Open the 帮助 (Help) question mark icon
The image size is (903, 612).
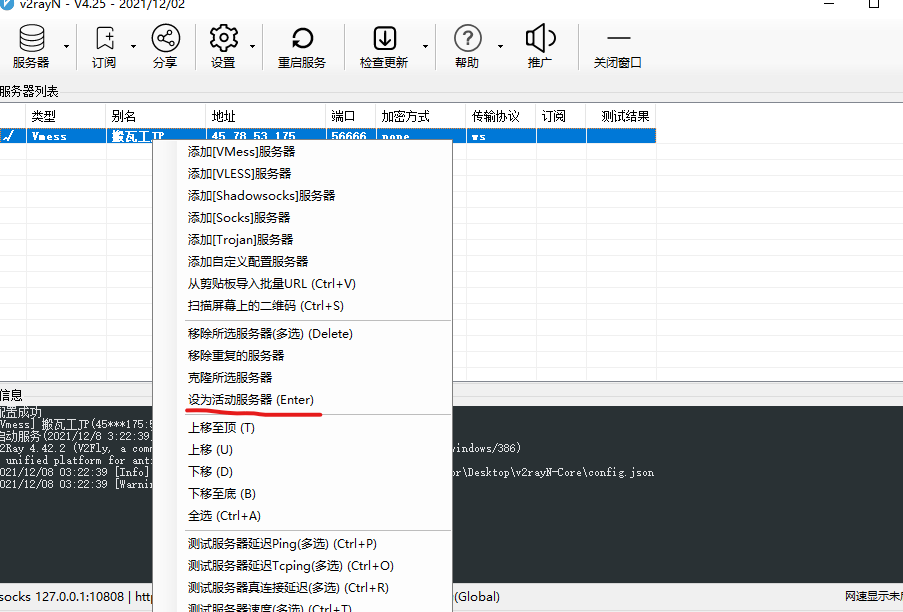467,46
